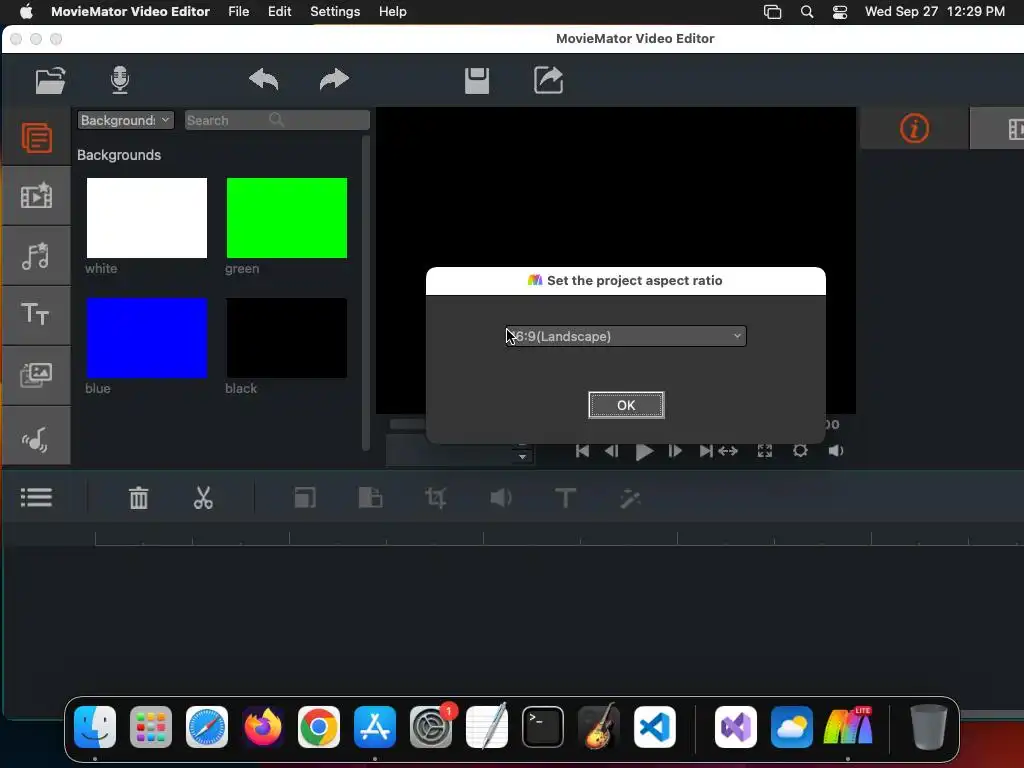The height and width of the screenshot is (768, 1024).
Task: Click the media panel vertical scrollbar
Action: pos(366,293)
